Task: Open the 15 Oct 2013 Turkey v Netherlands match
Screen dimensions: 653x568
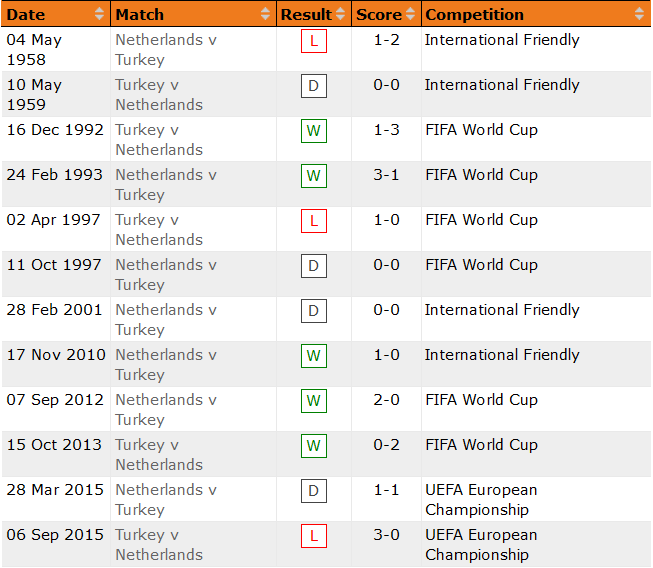Action: pyautogui.click(x=159, y=454)
